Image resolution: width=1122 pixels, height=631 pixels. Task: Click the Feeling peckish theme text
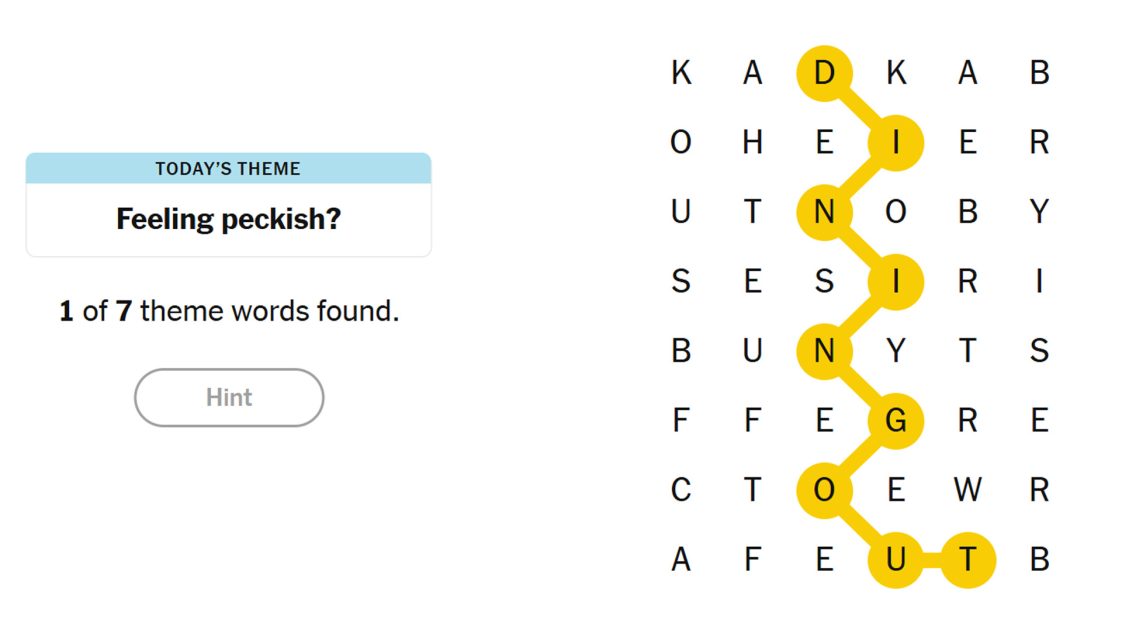click(228, 218)
